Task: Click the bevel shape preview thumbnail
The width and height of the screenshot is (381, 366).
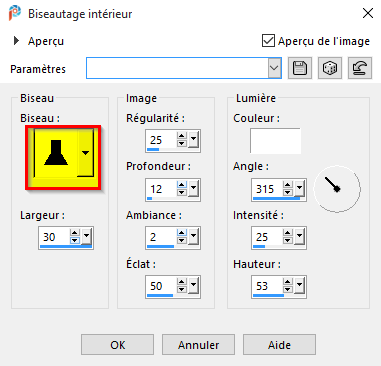Action: pyautogui.click(x=56, y=153)
